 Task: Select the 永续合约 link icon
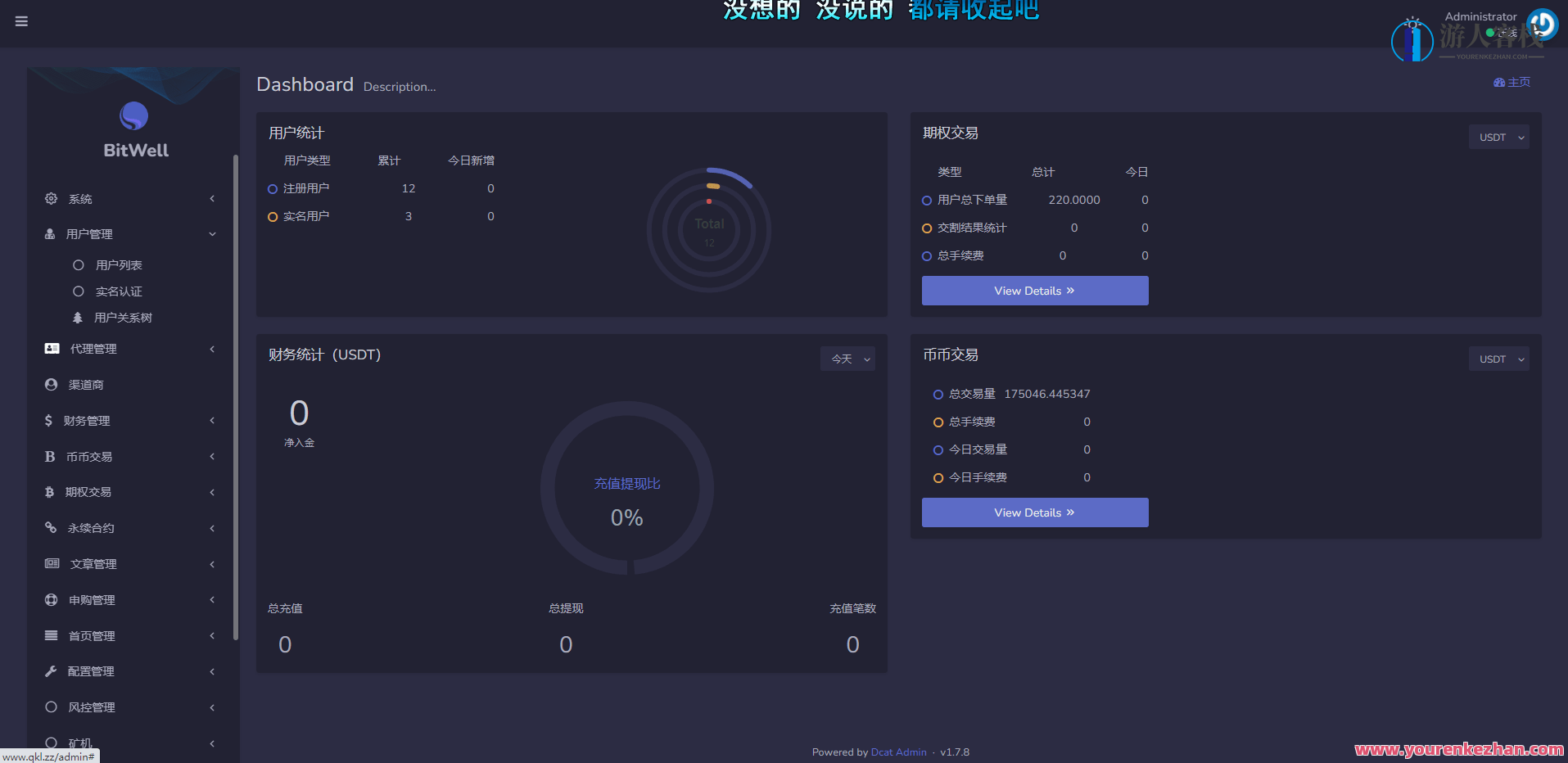pyautogui.click(x=50, y=527)
